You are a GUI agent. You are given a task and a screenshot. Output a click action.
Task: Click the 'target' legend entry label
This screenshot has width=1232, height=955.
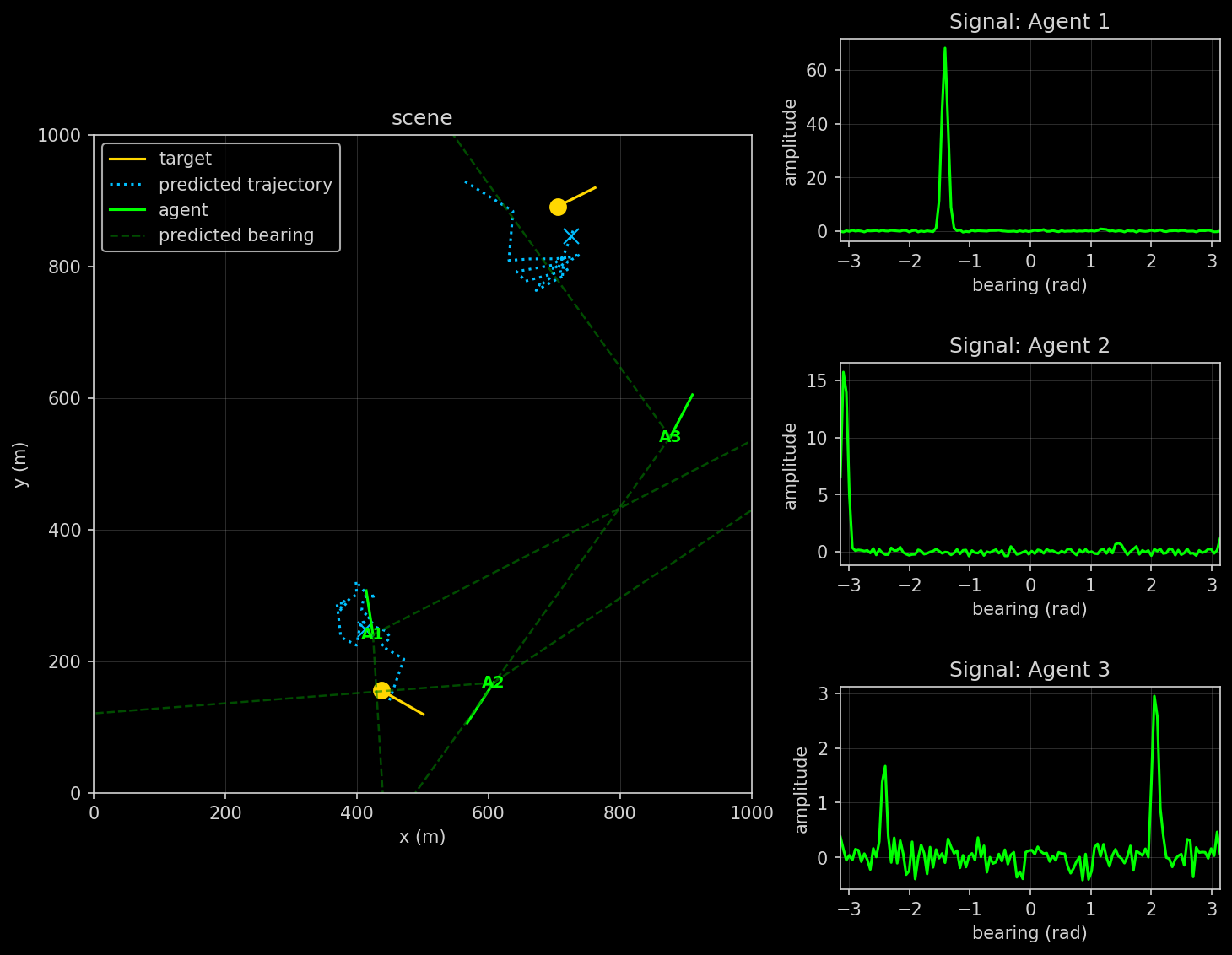(x=185, y=159)
